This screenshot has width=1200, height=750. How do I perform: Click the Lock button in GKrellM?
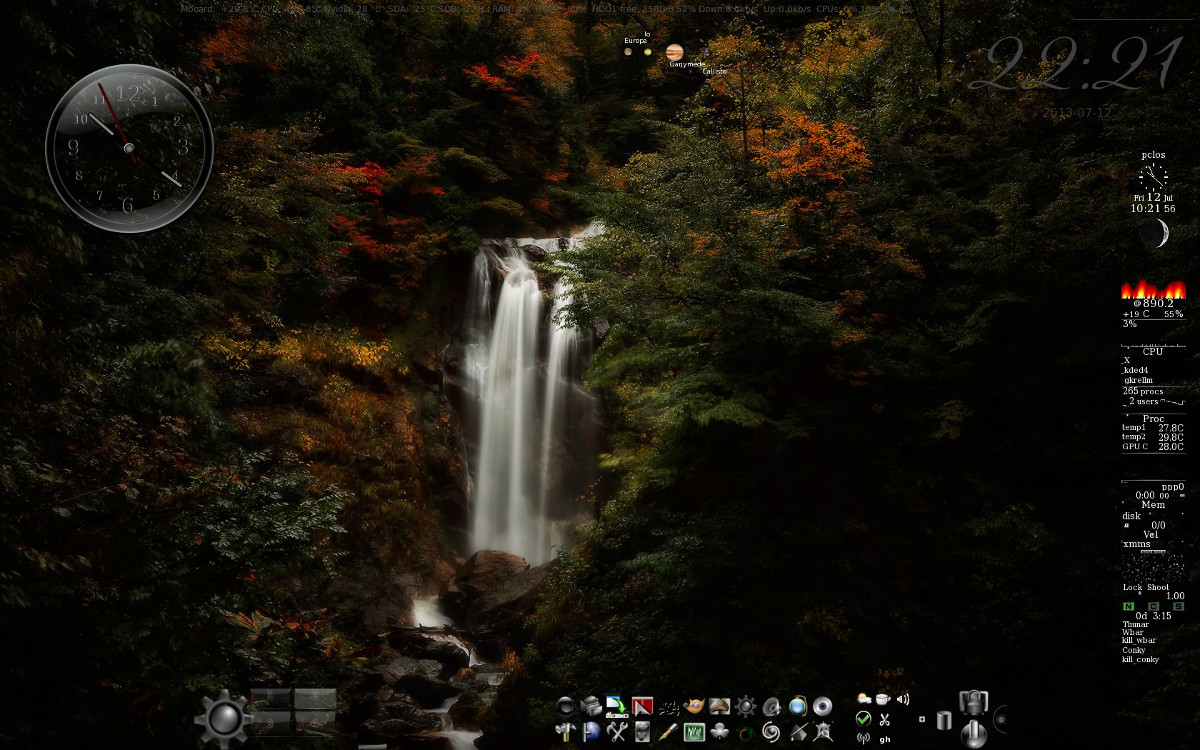click(x=1133, y=587)
